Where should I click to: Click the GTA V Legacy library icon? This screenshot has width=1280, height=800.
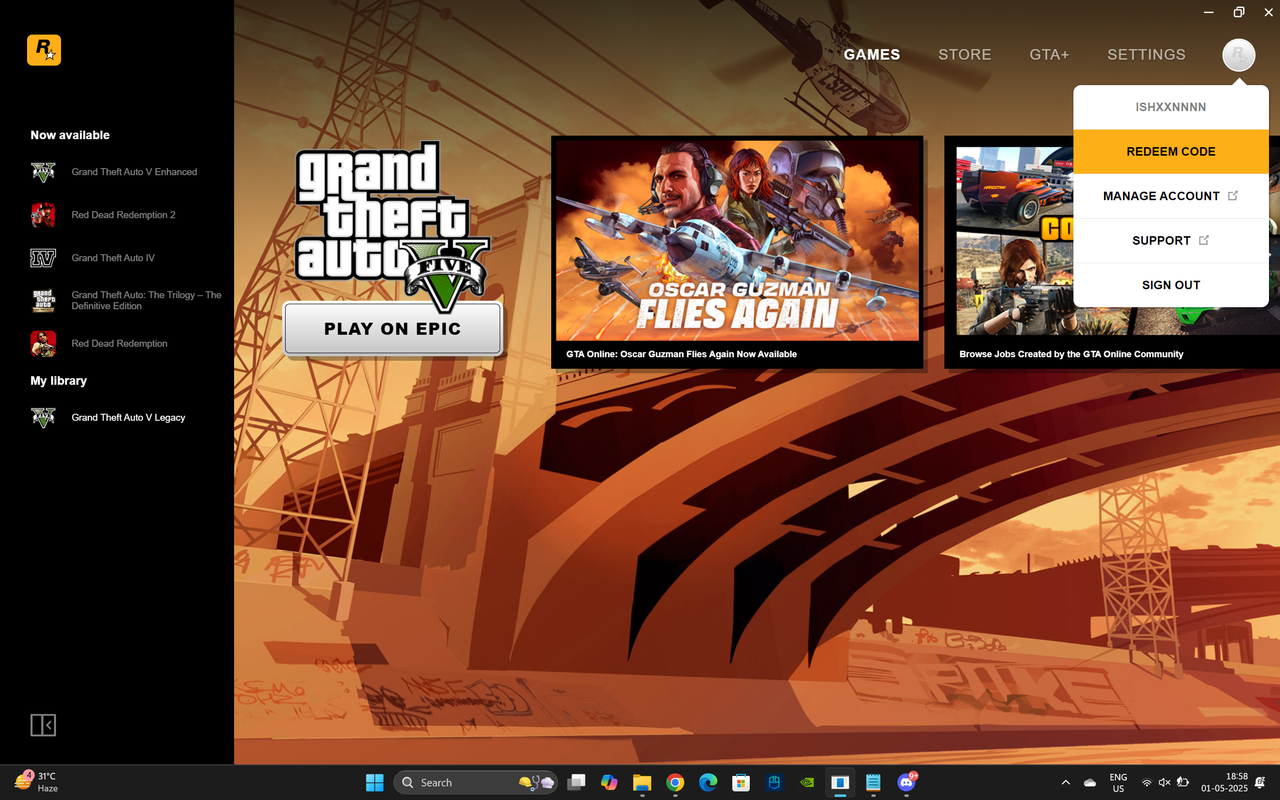click(43, 418)
